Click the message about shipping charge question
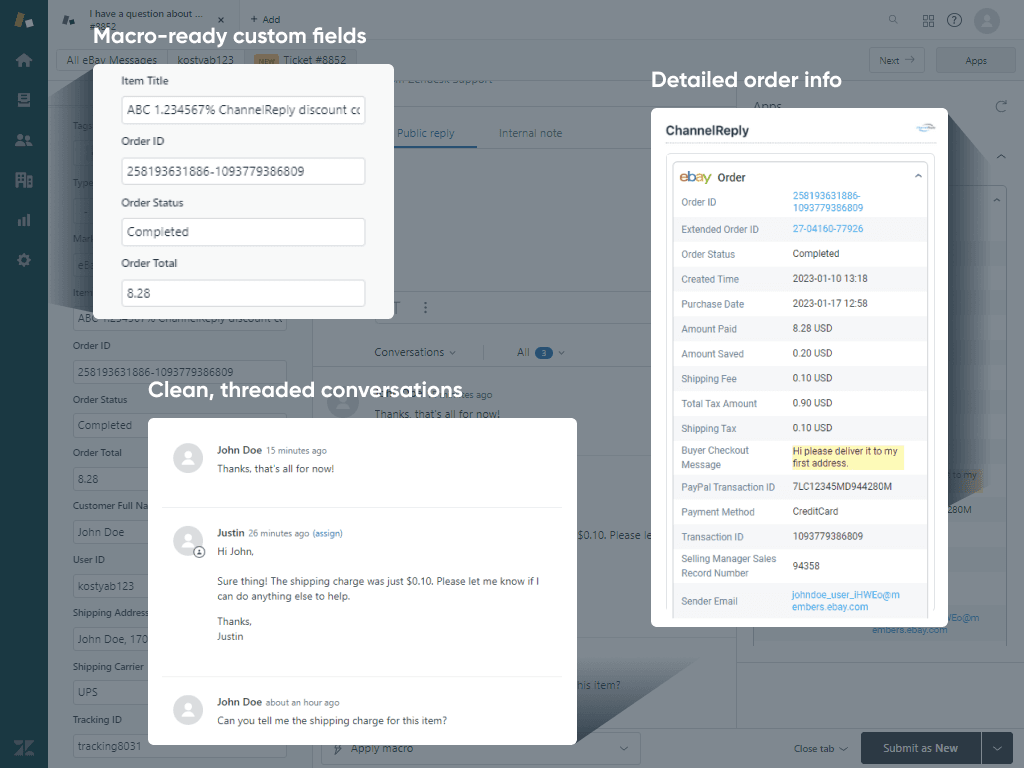 click(x=332, y=721)
